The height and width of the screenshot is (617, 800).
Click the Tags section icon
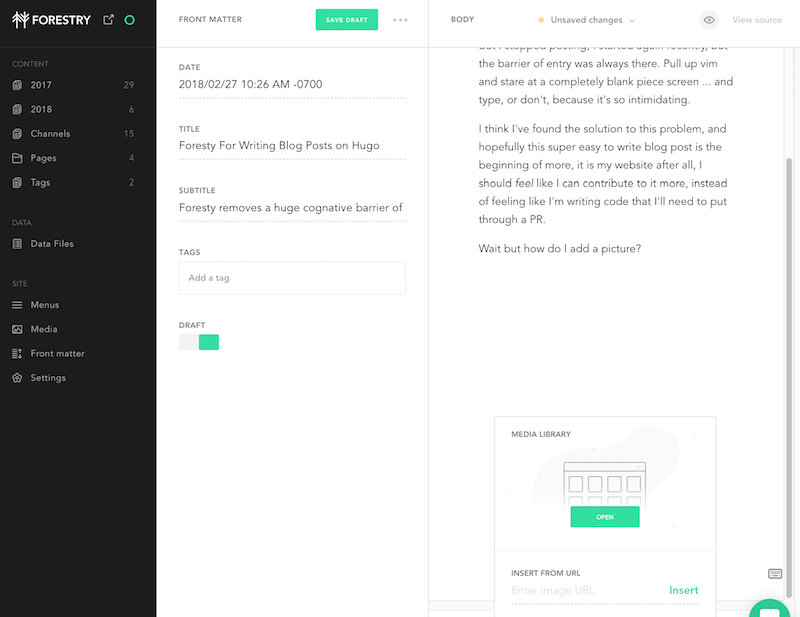17,182
